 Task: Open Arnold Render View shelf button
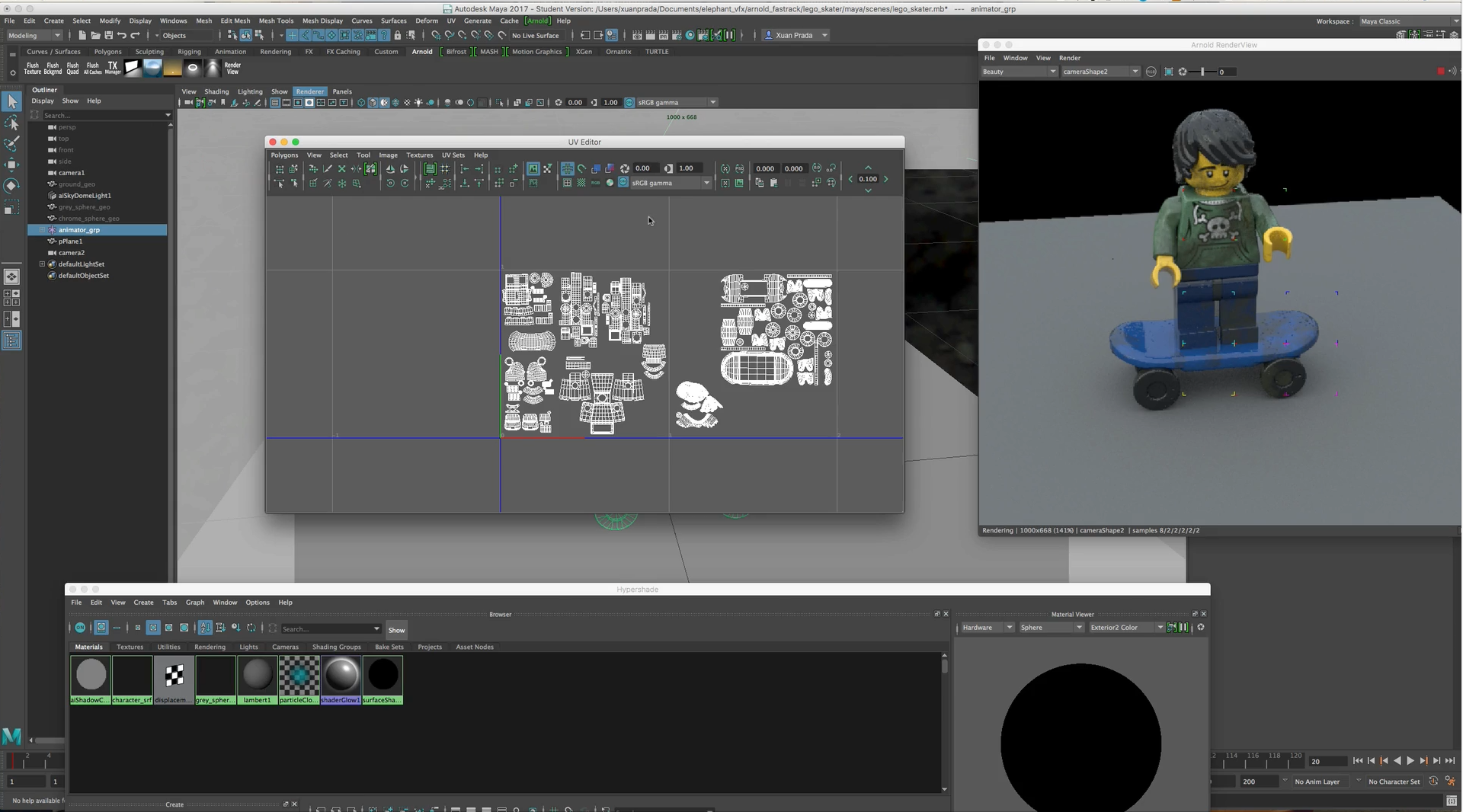pos(232,69)
